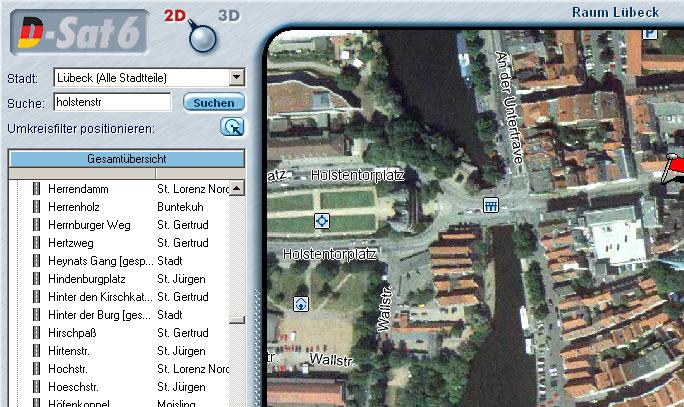Click the monument icon at map center
This screenshot has width=684, height=407.
coord(490,205)
